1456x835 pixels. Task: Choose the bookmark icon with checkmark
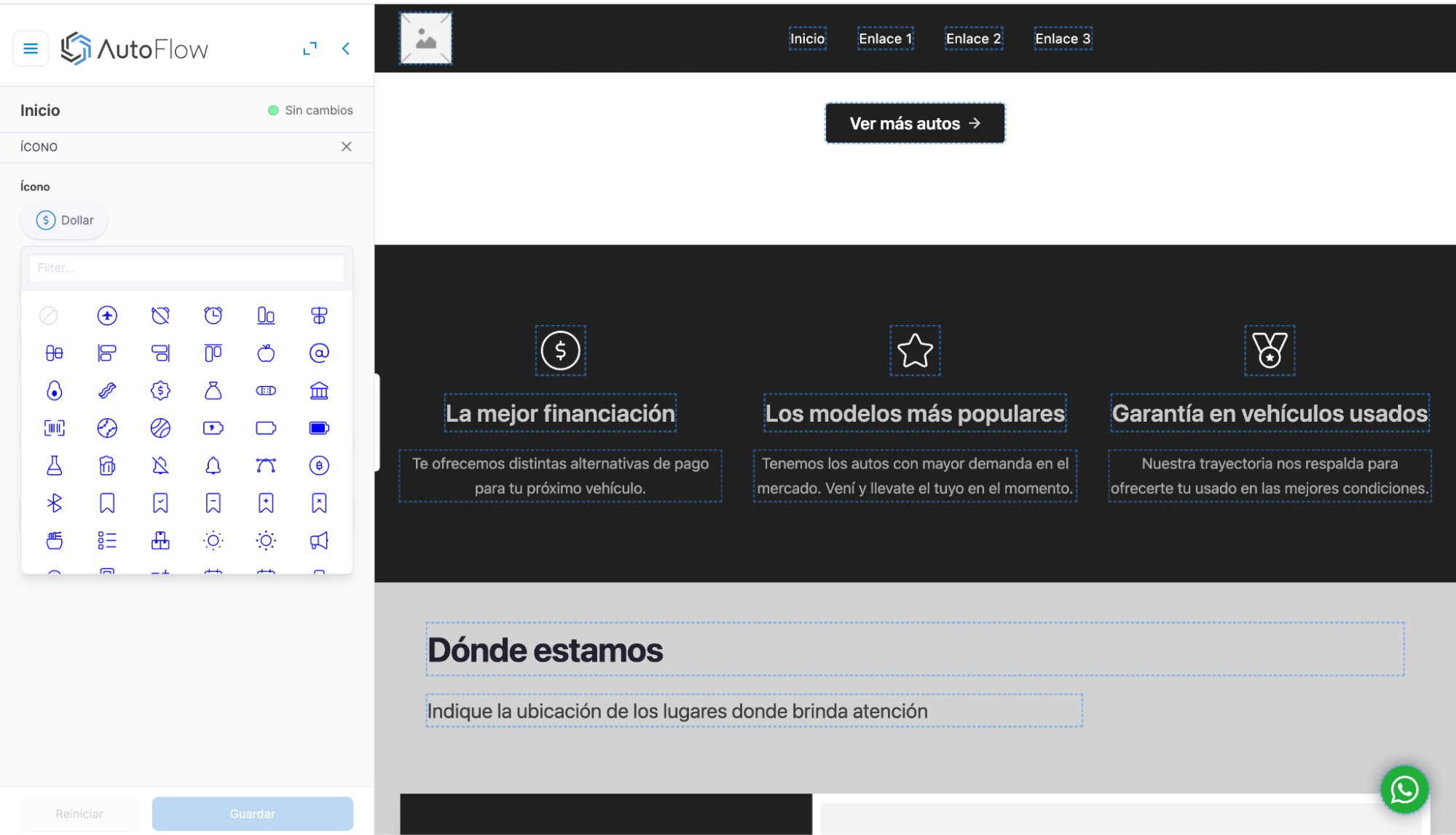click(160, 503)
